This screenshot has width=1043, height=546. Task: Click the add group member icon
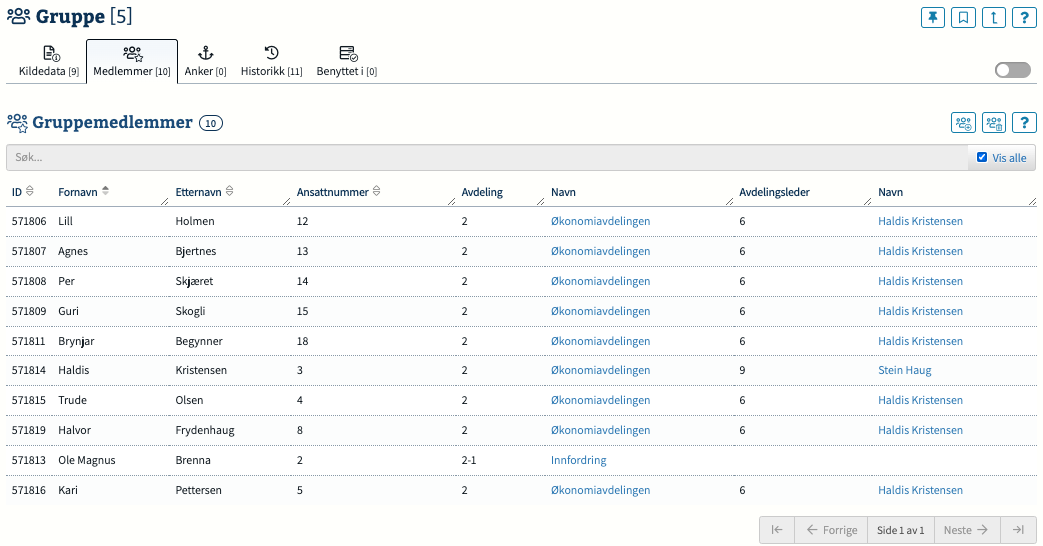click(x=963, y=122)
